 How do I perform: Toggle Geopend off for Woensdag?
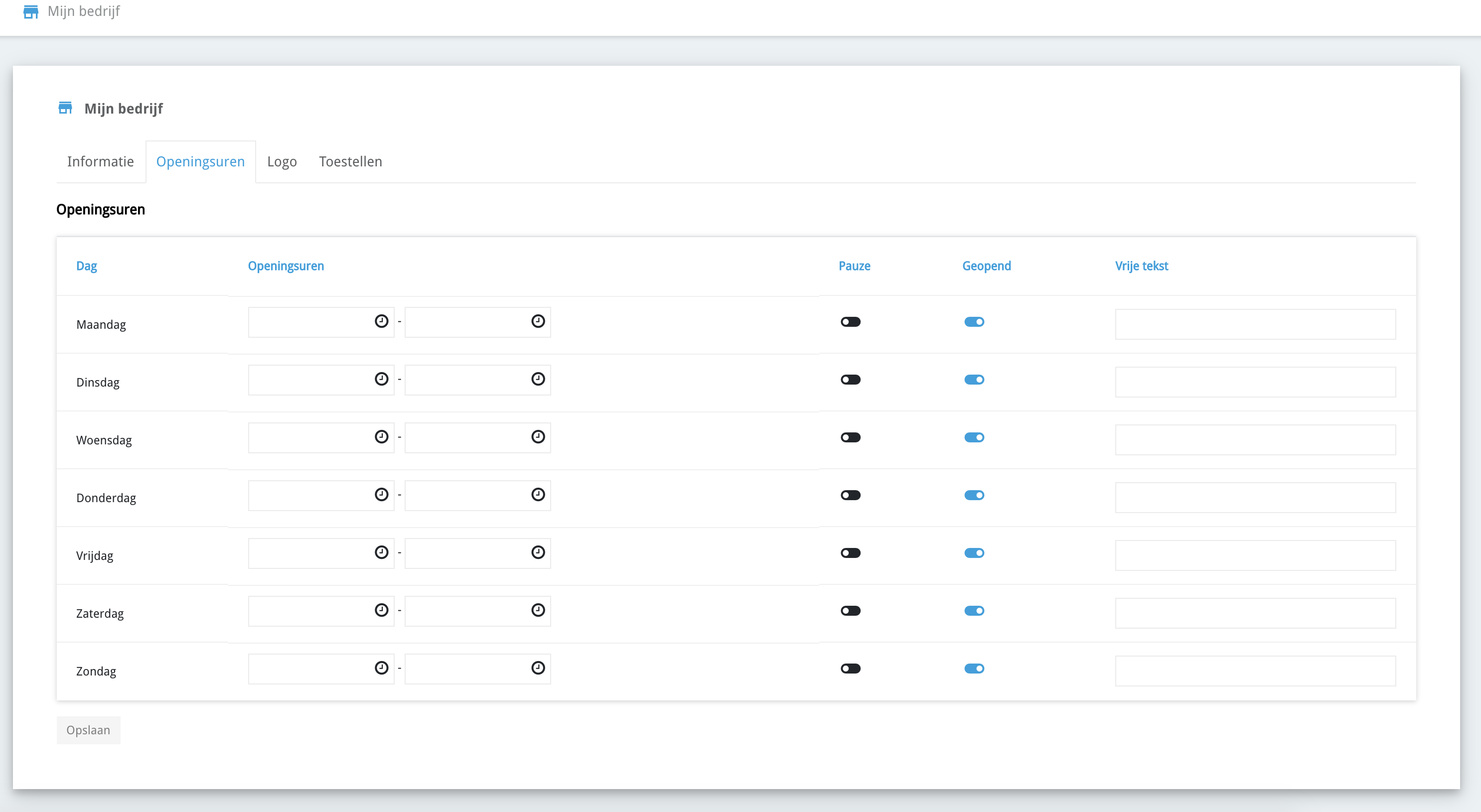point(974,437)
